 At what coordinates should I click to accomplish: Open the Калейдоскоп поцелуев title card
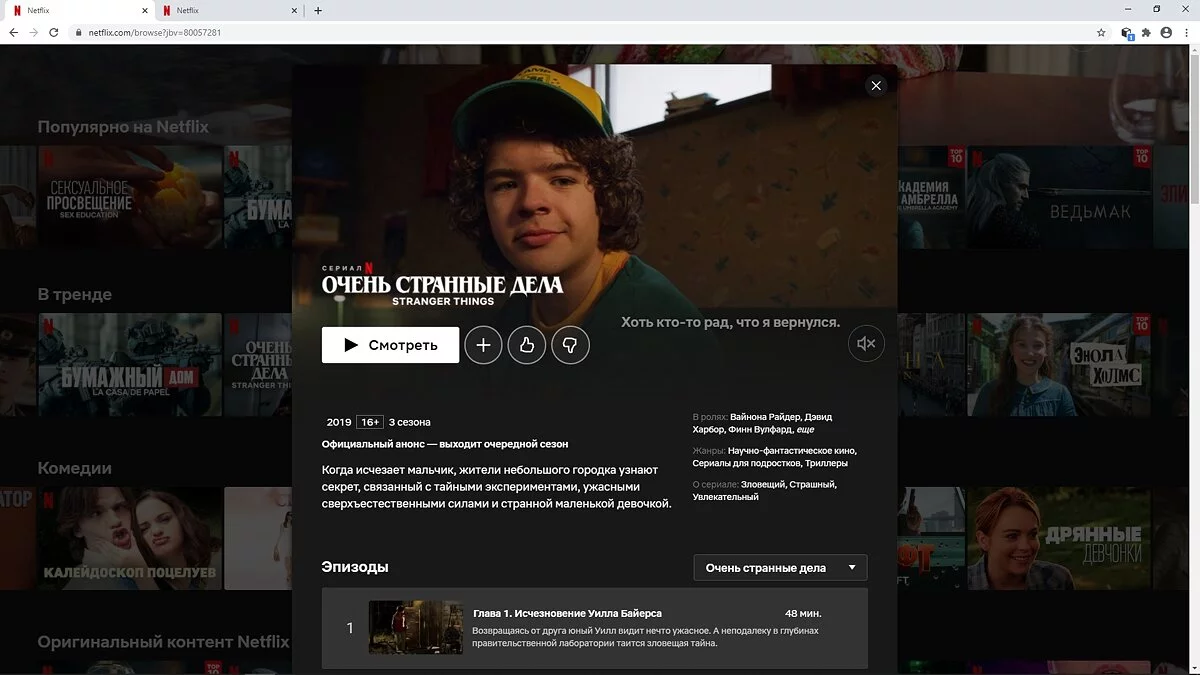point(130,538)
